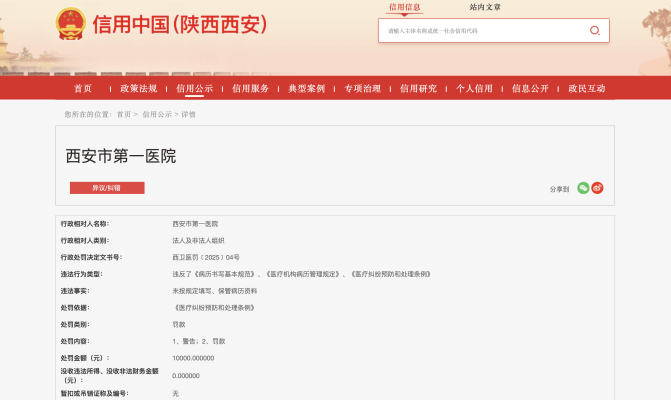Click the value 1、警告；2、罚款
The image size is (671, 400).
199,341
